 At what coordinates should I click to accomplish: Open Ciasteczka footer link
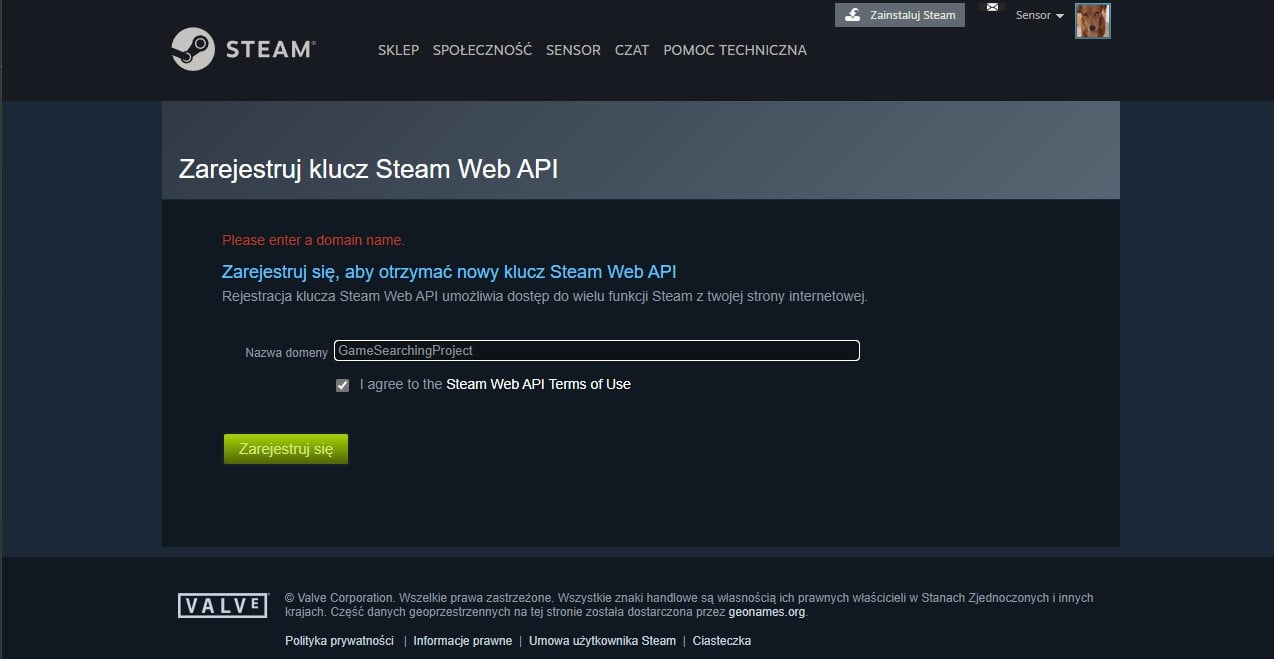tap(722, 641)
